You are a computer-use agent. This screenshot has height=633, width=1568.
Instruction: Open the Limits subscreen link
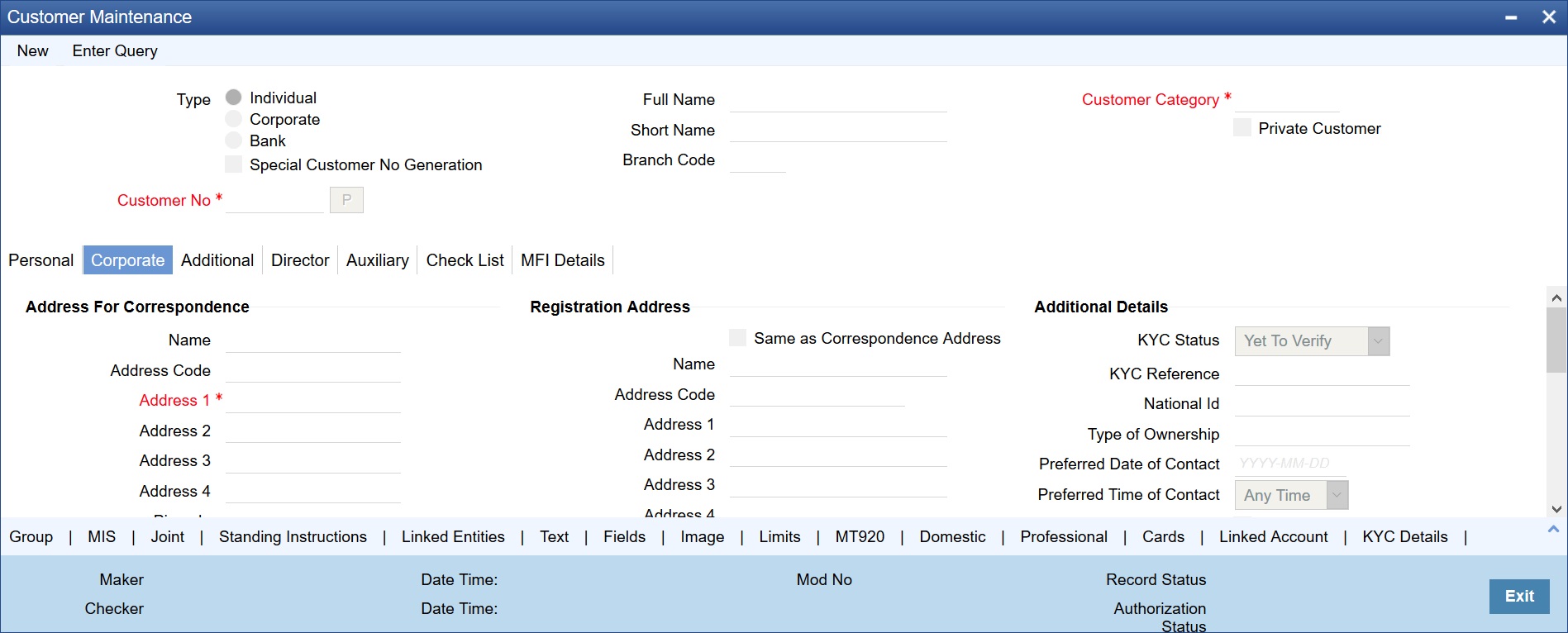(779, 536)
